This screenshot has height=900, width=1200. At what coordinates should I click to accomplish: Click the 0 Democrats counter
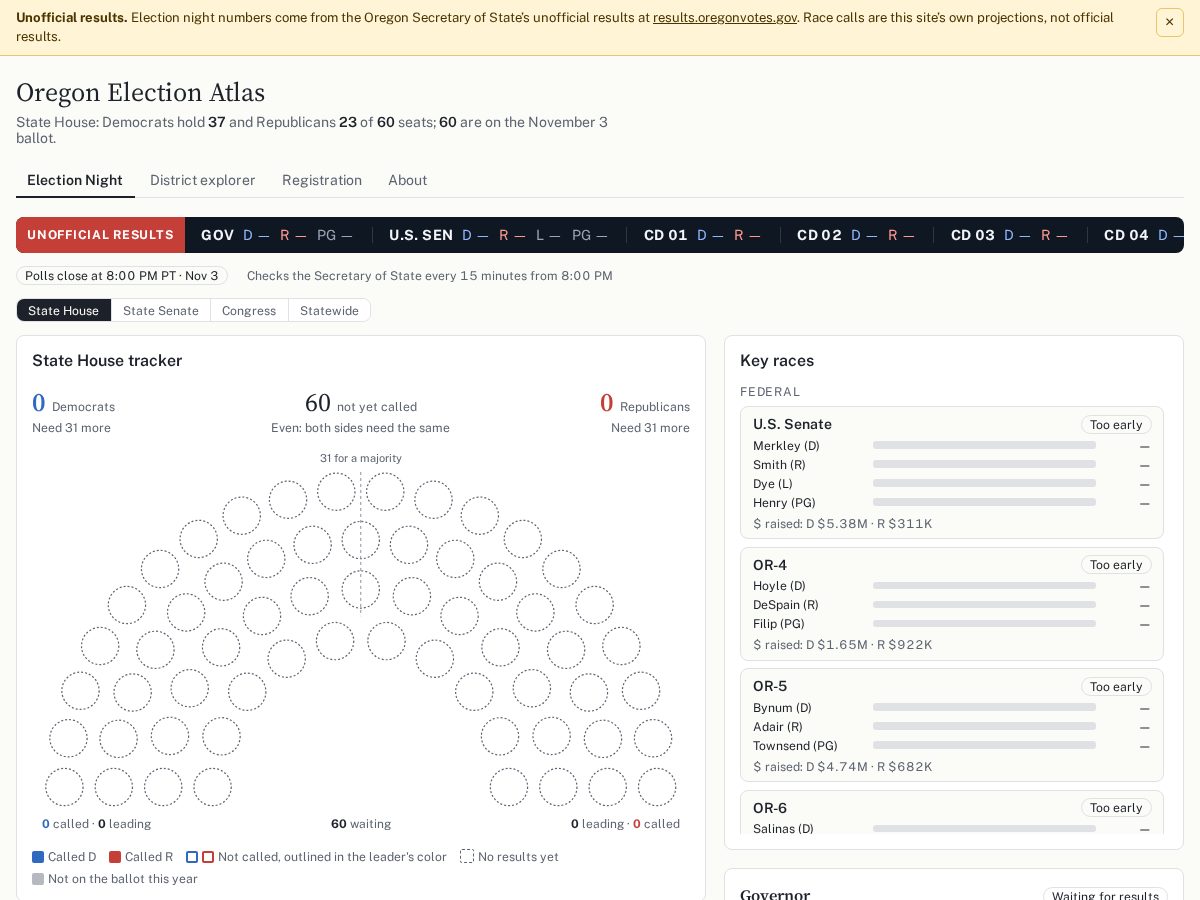[73, 404]
